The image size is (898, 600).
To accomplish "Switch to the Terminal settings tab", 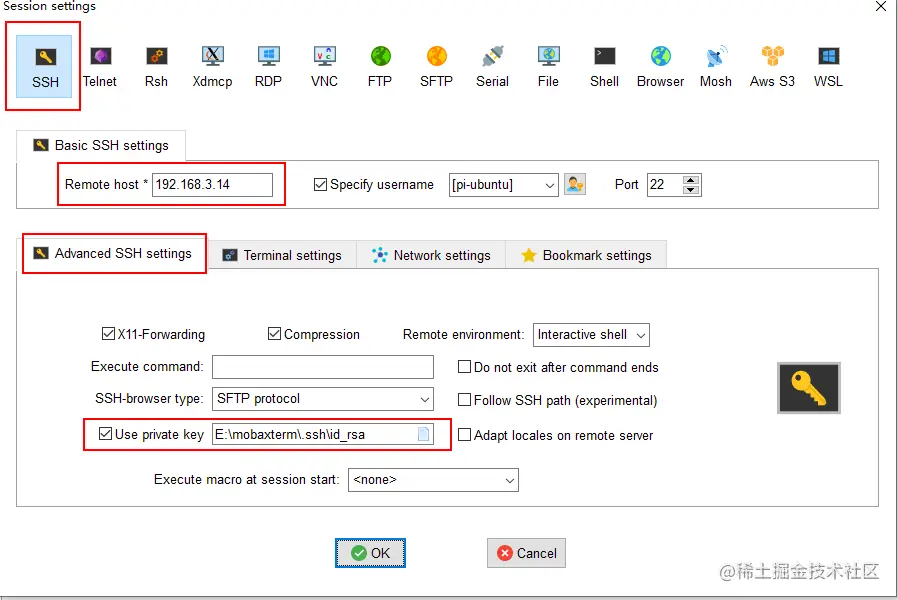I will (282, 255).
